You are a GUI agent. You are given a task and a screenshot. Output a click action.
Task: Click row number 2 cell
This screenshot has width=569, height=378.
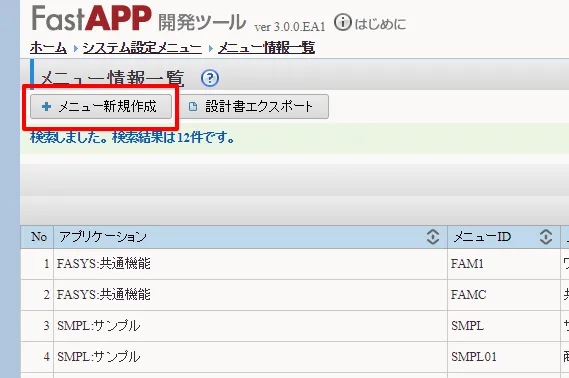point(37,295)
